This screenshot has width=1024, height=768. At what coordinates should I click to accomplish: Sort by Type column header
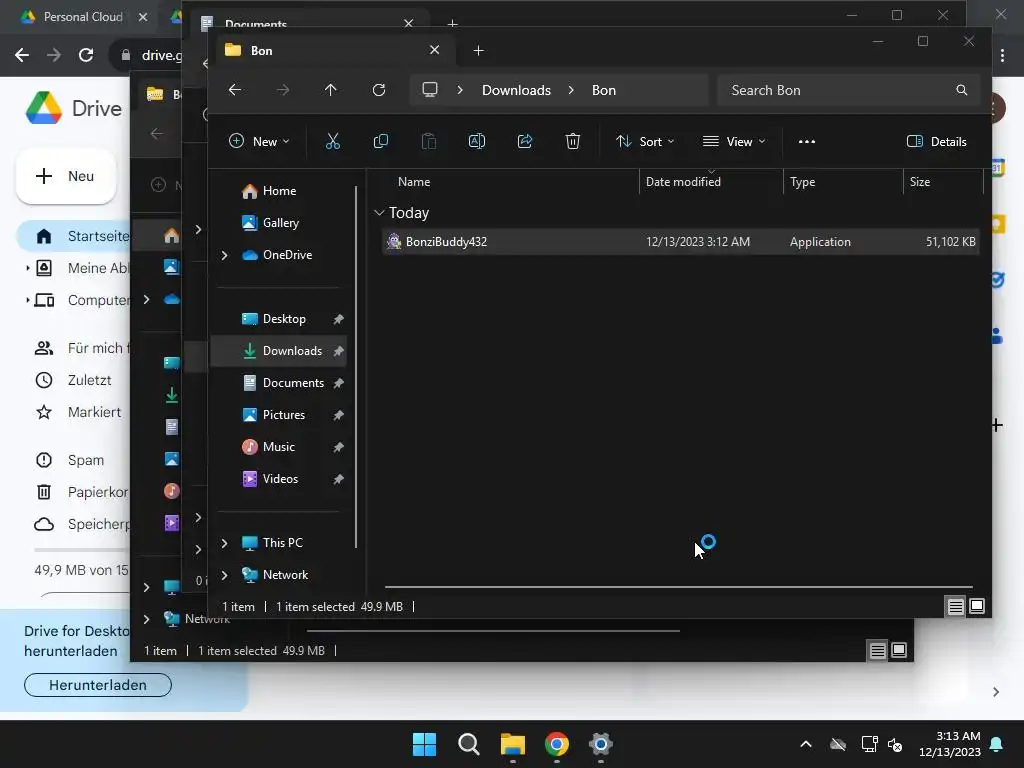[x=802, y=182]
